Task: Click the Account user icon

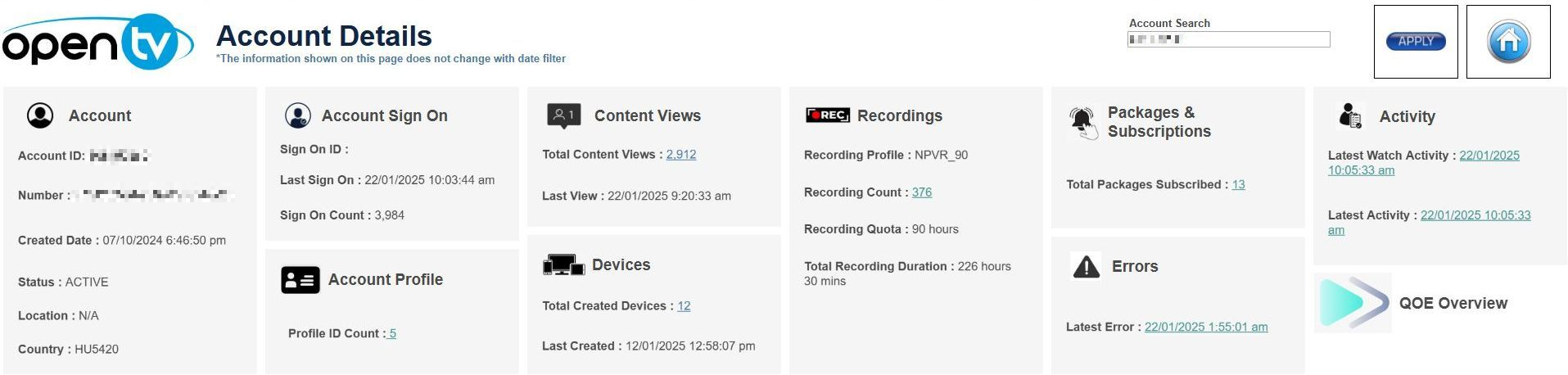Action: click(40, 115)
